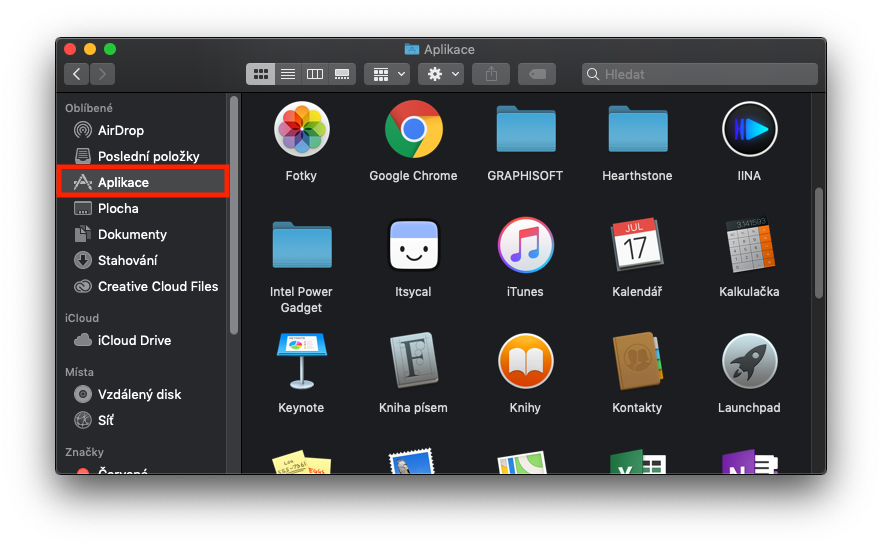
Task: Launch Google Chrome from the Applications list
Action: click(413, 129)
